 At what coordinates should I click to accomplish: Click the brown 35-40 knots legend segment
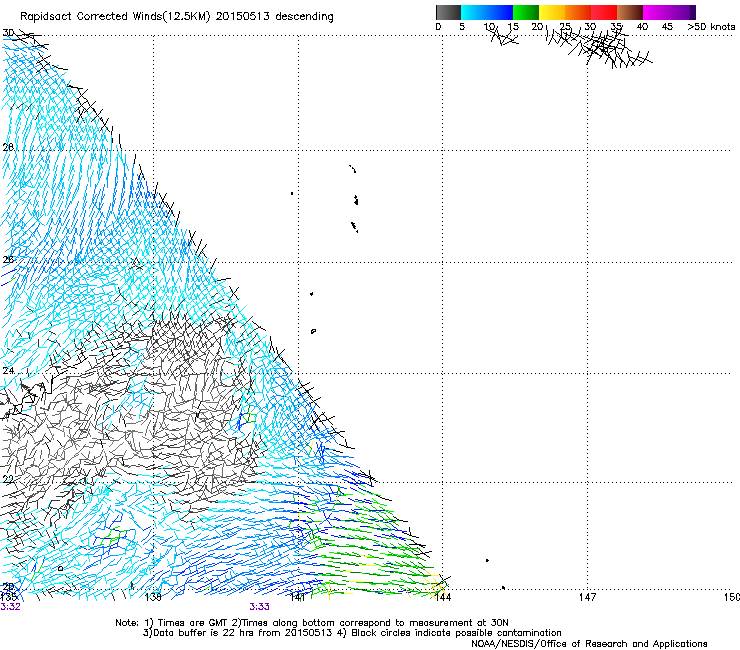(630, 12)
